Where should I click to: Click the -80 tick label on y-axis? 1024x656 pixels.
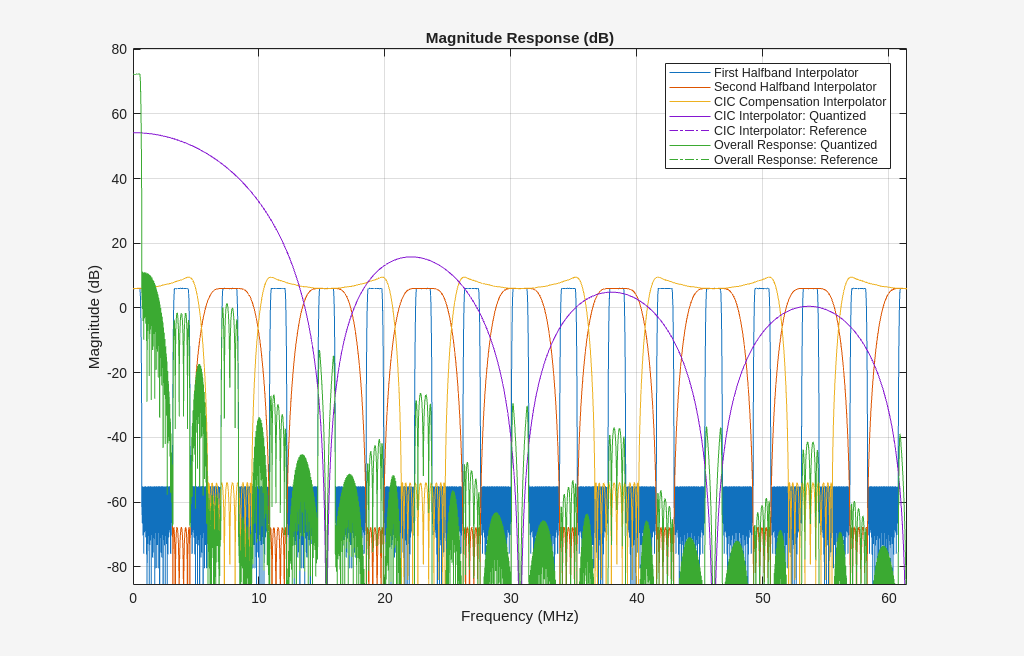(x=117, y=567)
